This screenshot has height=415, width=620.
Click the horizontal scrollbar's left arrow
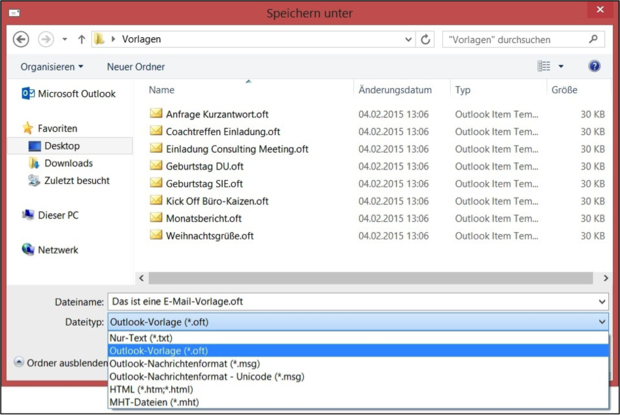(142, 278)
